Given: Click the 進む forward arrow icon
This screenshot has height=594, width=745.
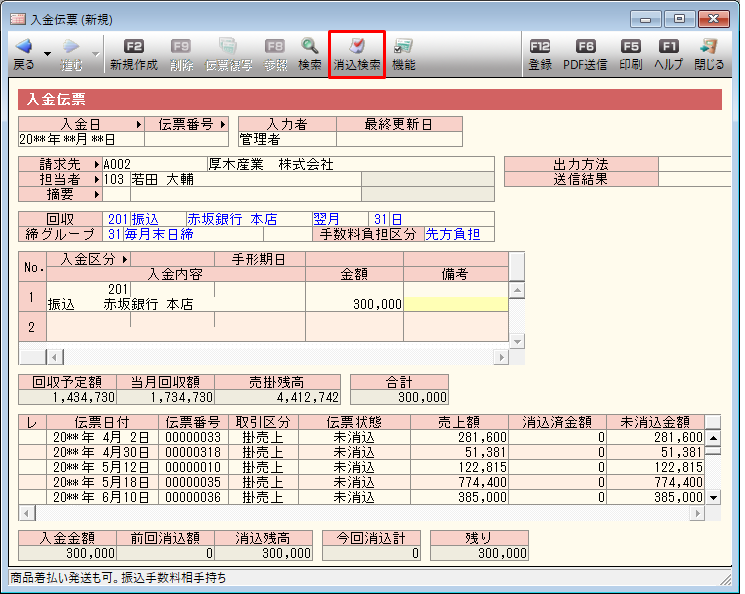Looking at the screenshot, I should (71, 46).
